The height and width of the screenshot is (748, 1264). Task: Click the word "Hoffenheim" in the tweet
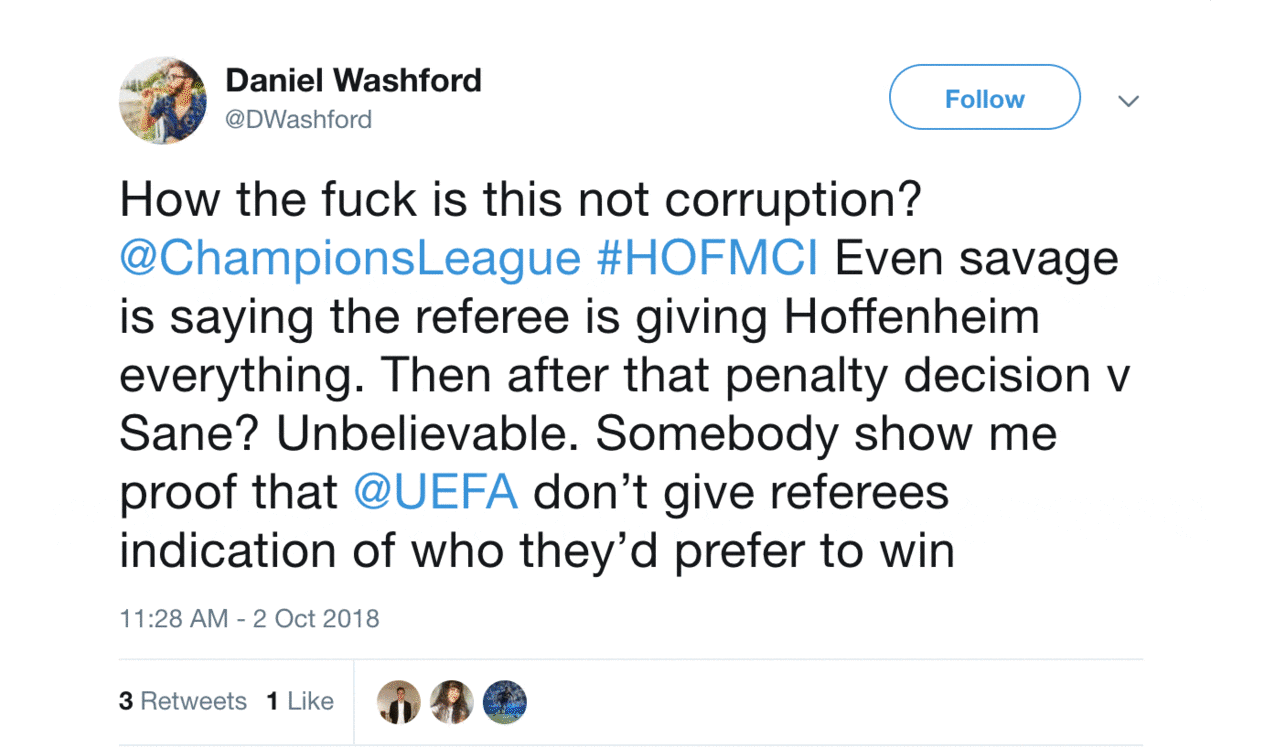(x=911, y=317)
